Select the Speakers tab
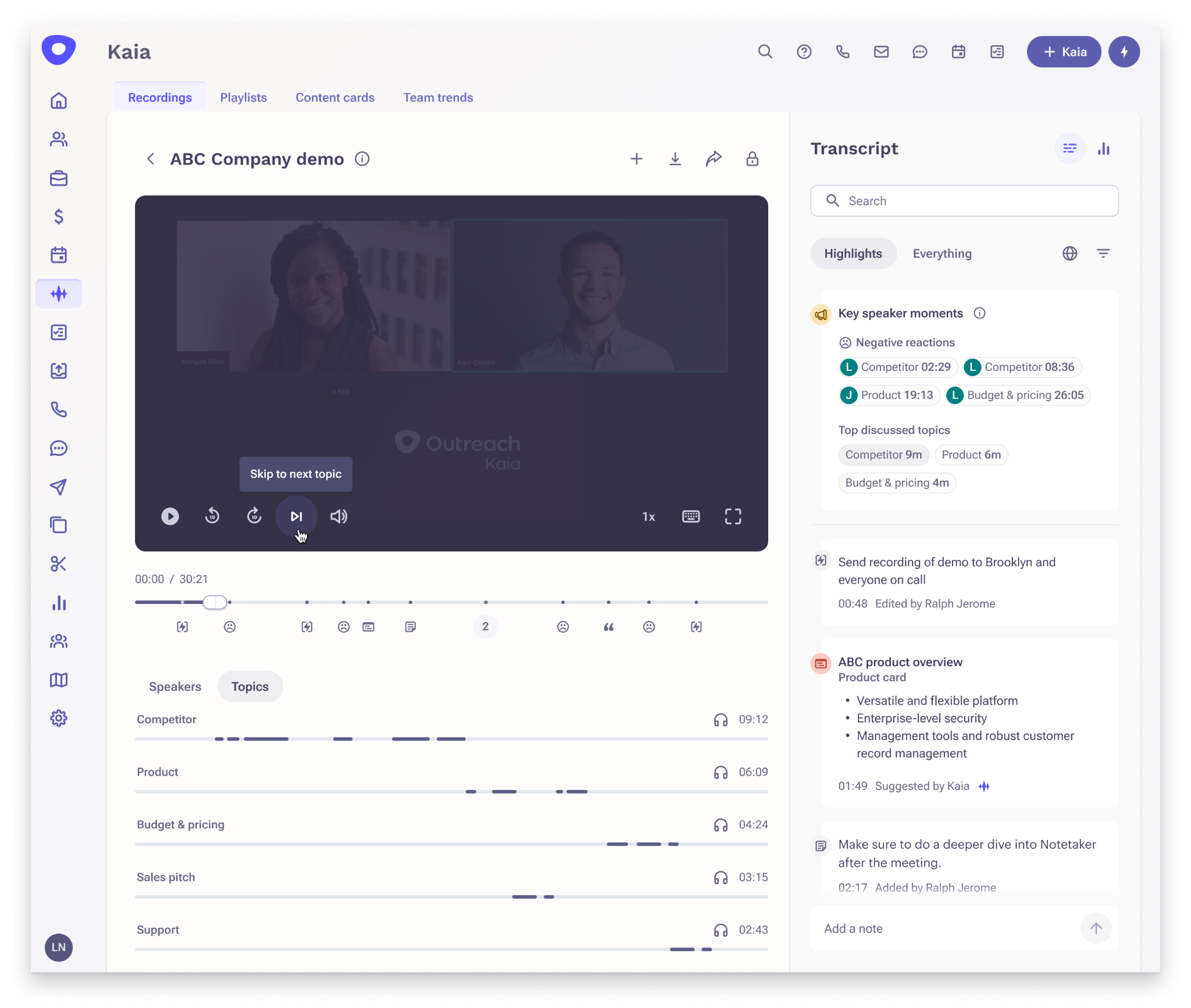Image resolution: width=1191 pixels, height=1008 pixels. [175, 687]
